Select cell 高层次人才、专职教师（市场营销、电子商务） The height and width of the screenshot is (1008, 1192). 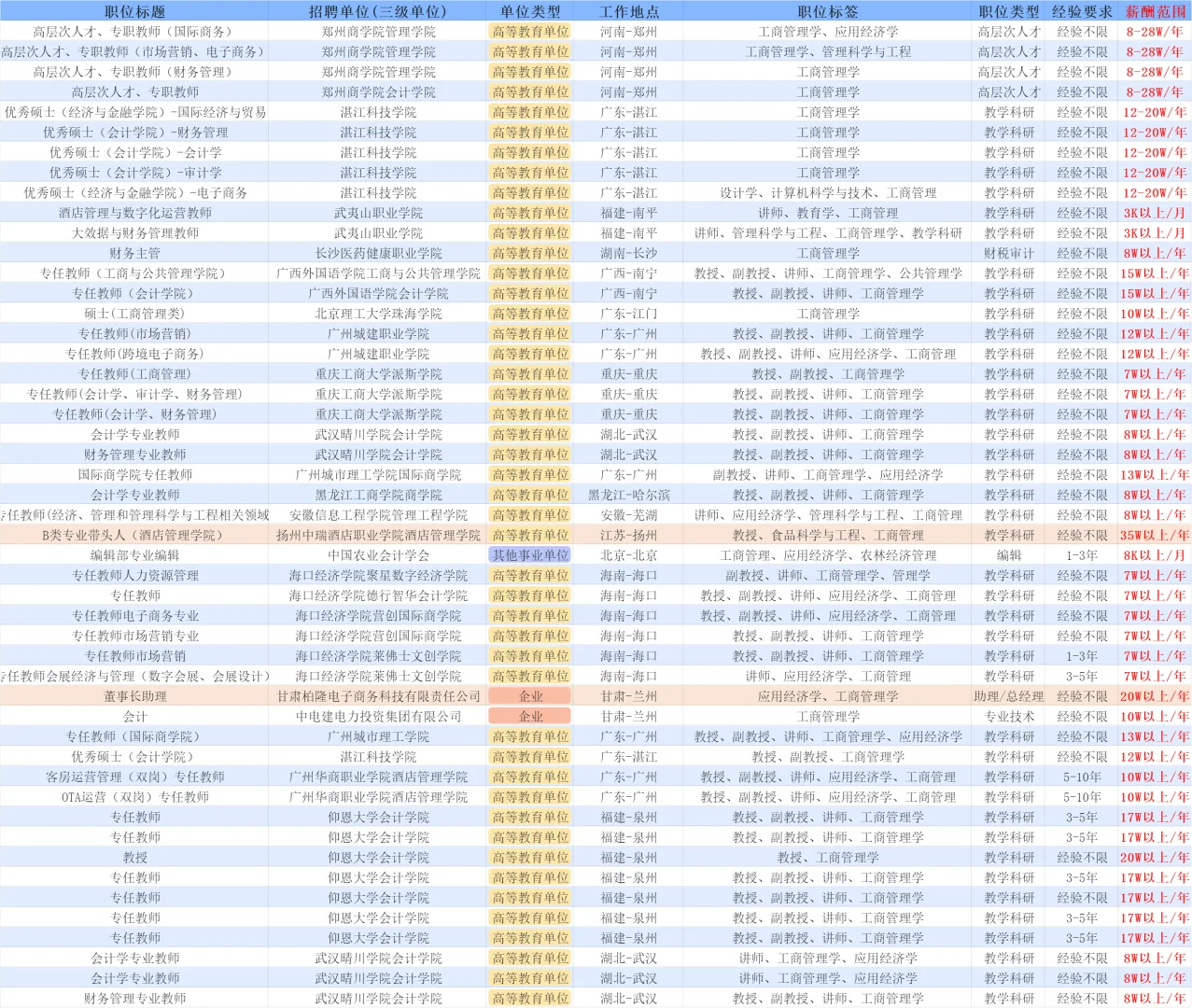click(134, 52)
